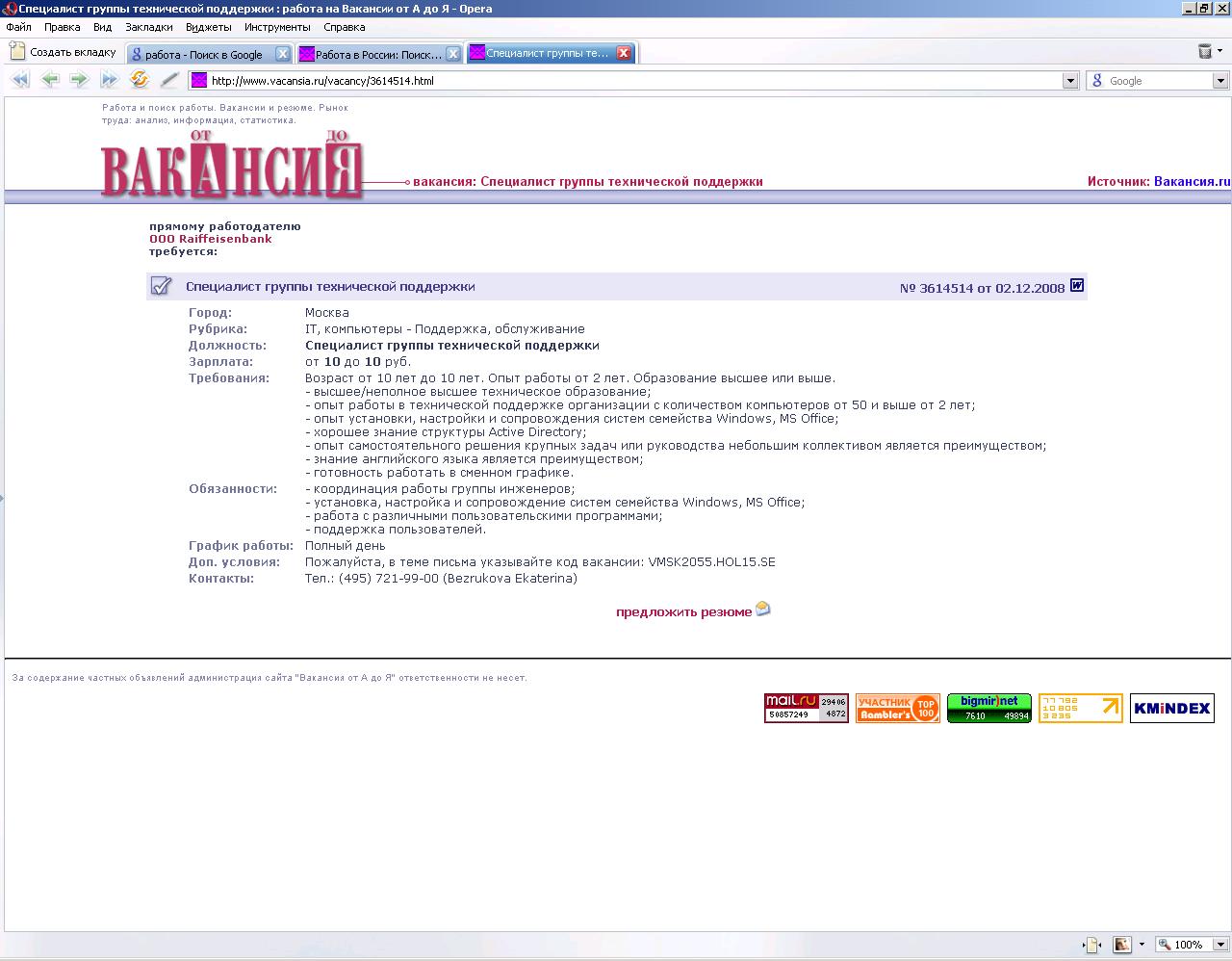Switch to Работа в России tab
Screen dimensions: 1232x961
coord(380,54)
